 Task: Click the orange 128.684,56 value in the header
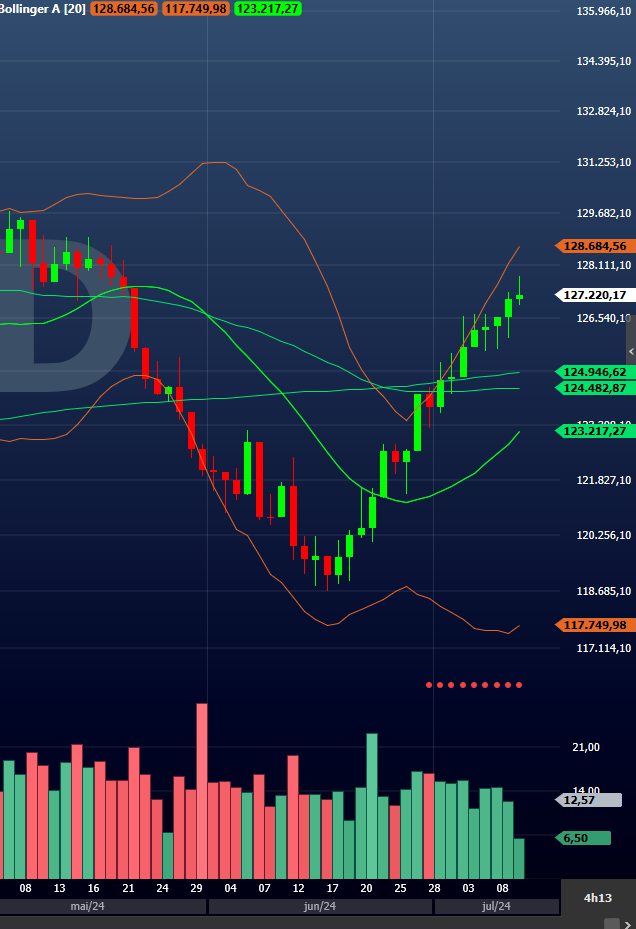(124, 9)
